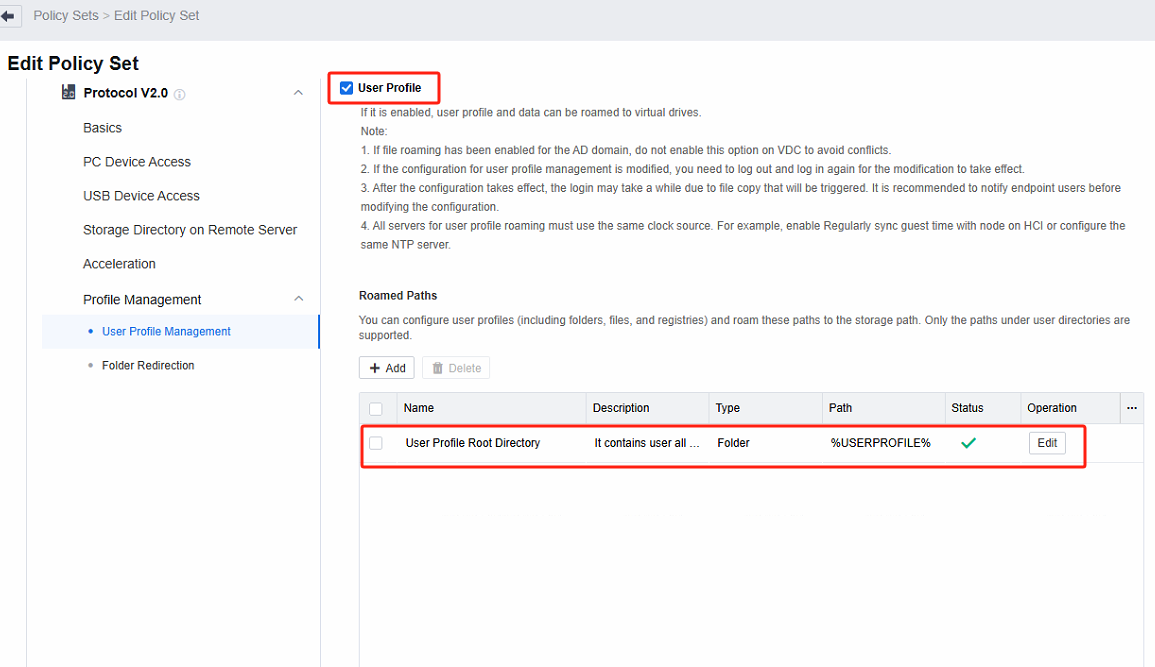The width and height of the screenshot is (1155, 667).
Task: Add a new roamed path
Action: (x=387, y=368)
